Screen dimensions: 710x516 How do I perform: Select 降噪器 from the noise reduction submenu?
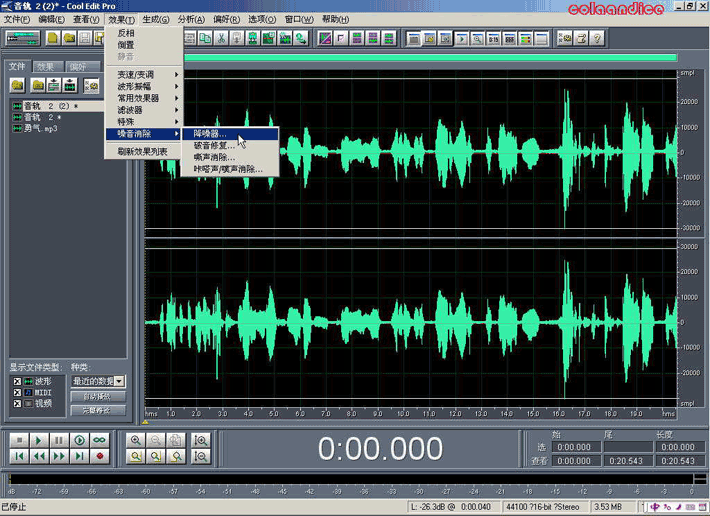(x=211, y=133)
